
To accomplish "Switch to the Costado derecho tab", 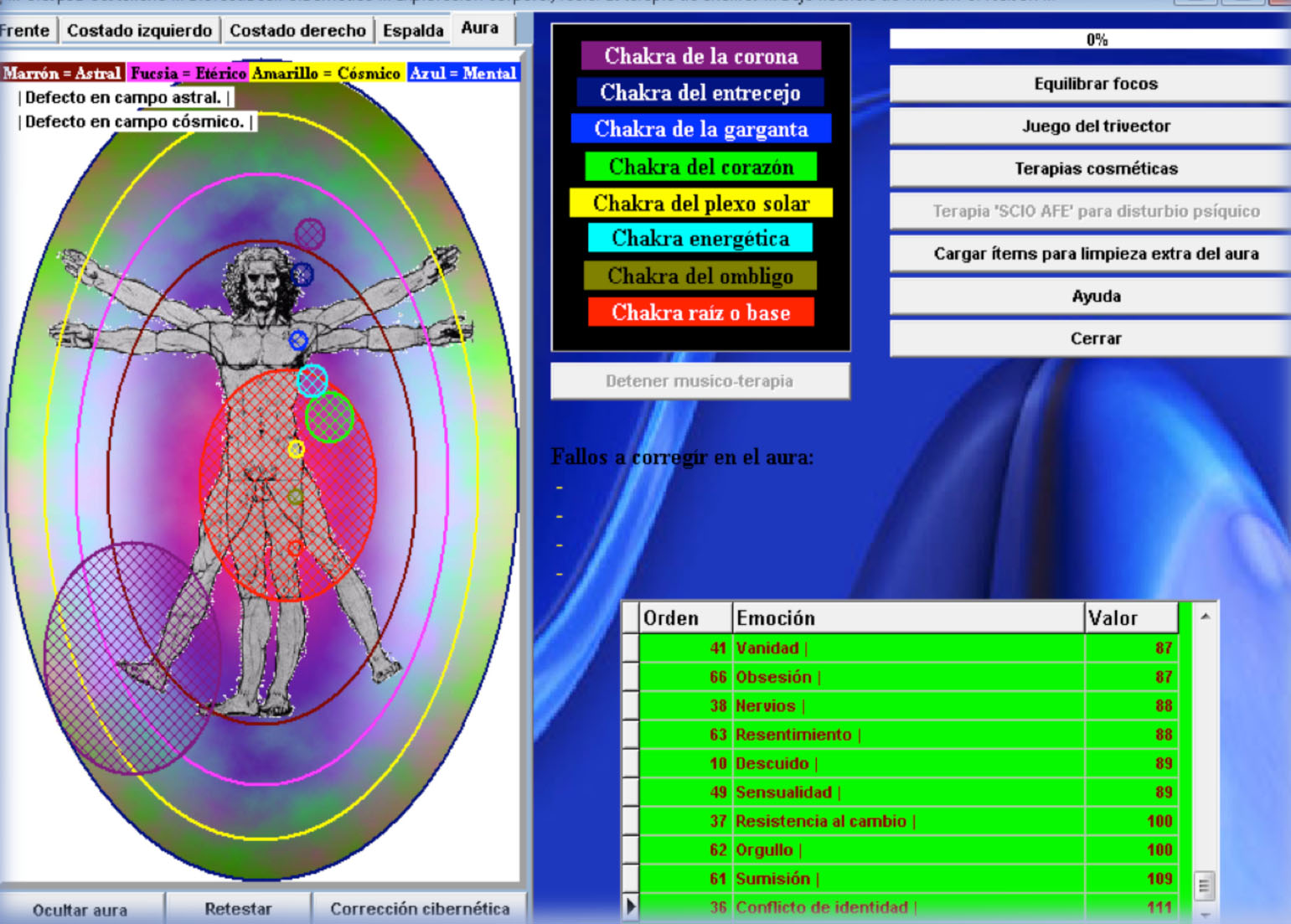I will (297, 31).
